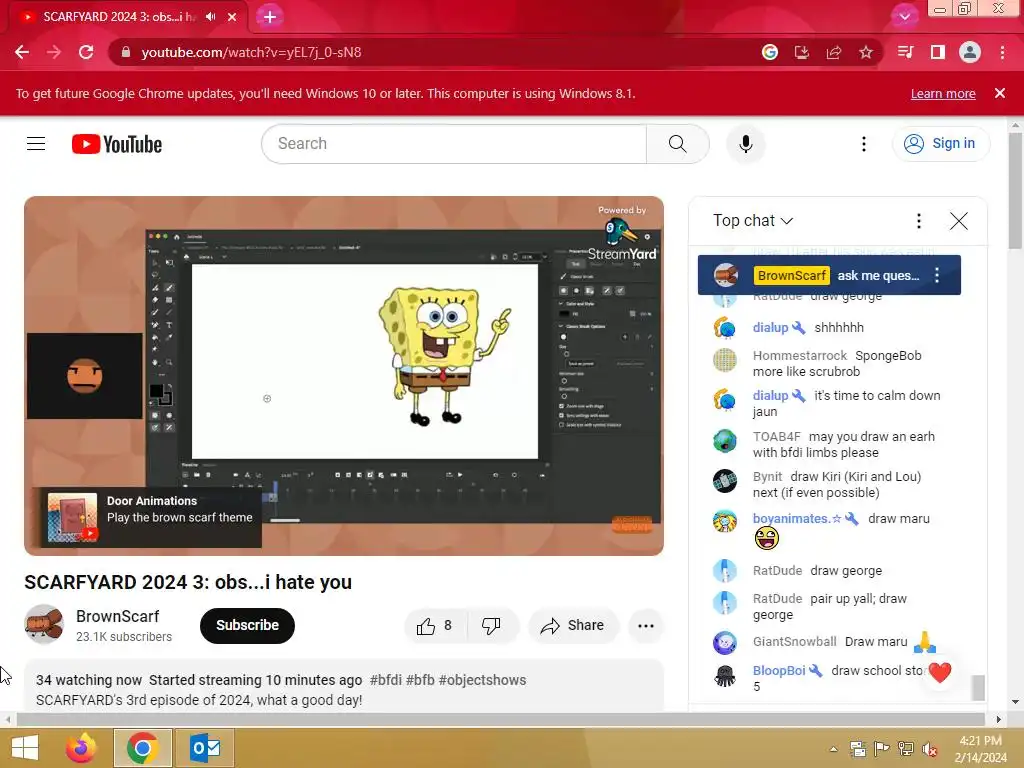1024x768 pixels.
Task: Click the install/download page icon in address bar
Action: pyautogui.click(x=802, y=52)
